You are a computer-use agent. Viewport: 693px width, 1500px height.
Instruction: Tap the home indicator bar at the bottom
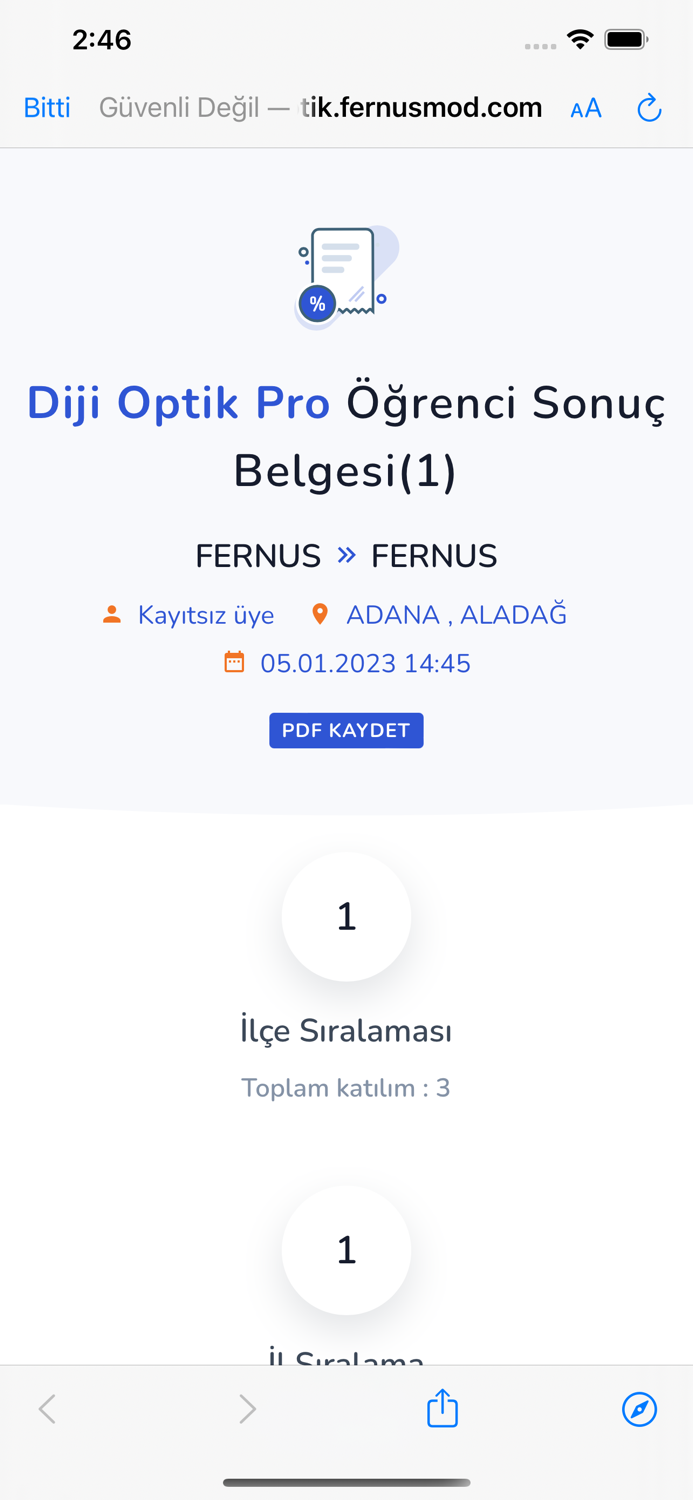click(346, 1483)
